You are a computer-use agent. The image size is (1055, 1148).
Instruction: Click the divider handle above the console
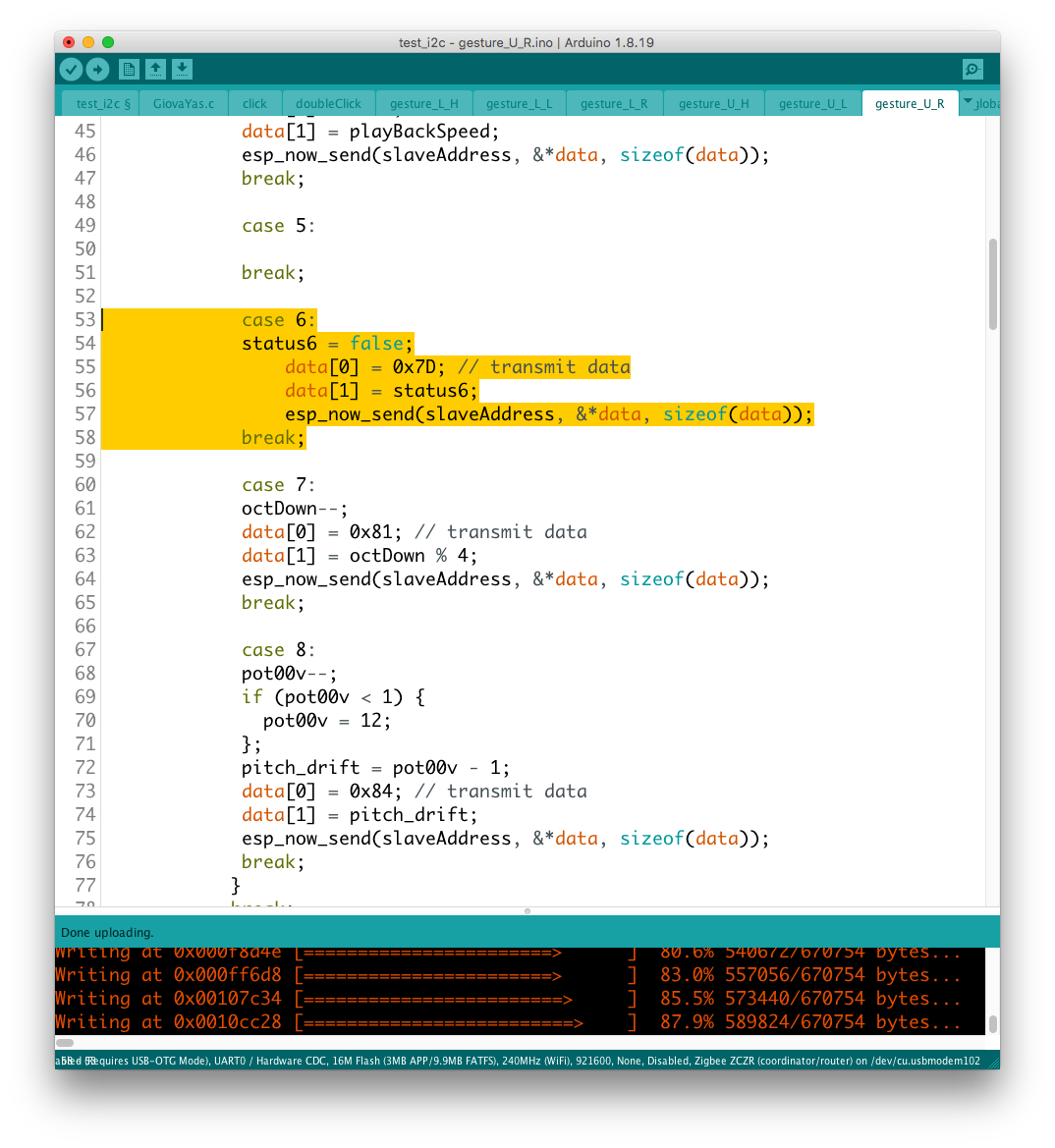click(x=527, y=911)
